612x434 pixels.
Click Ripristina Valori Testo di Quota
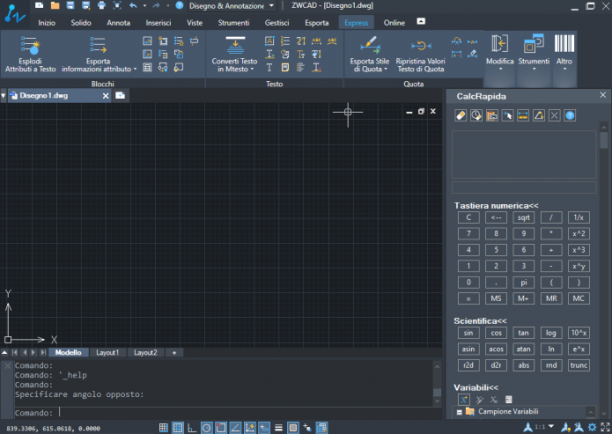tap(420, 54)
